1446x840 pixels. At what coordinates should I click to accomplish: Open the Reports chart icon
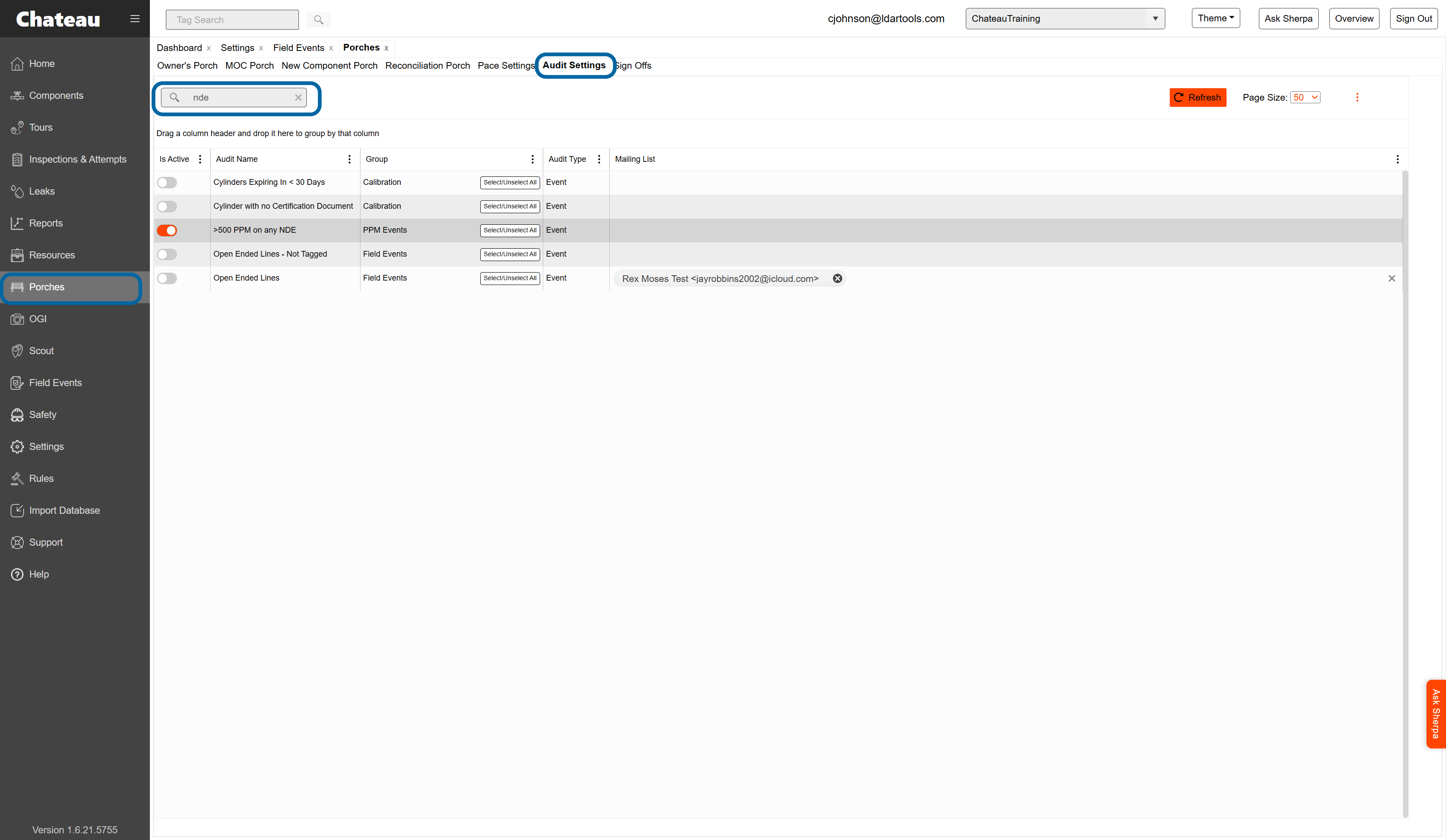click(17, 223)
